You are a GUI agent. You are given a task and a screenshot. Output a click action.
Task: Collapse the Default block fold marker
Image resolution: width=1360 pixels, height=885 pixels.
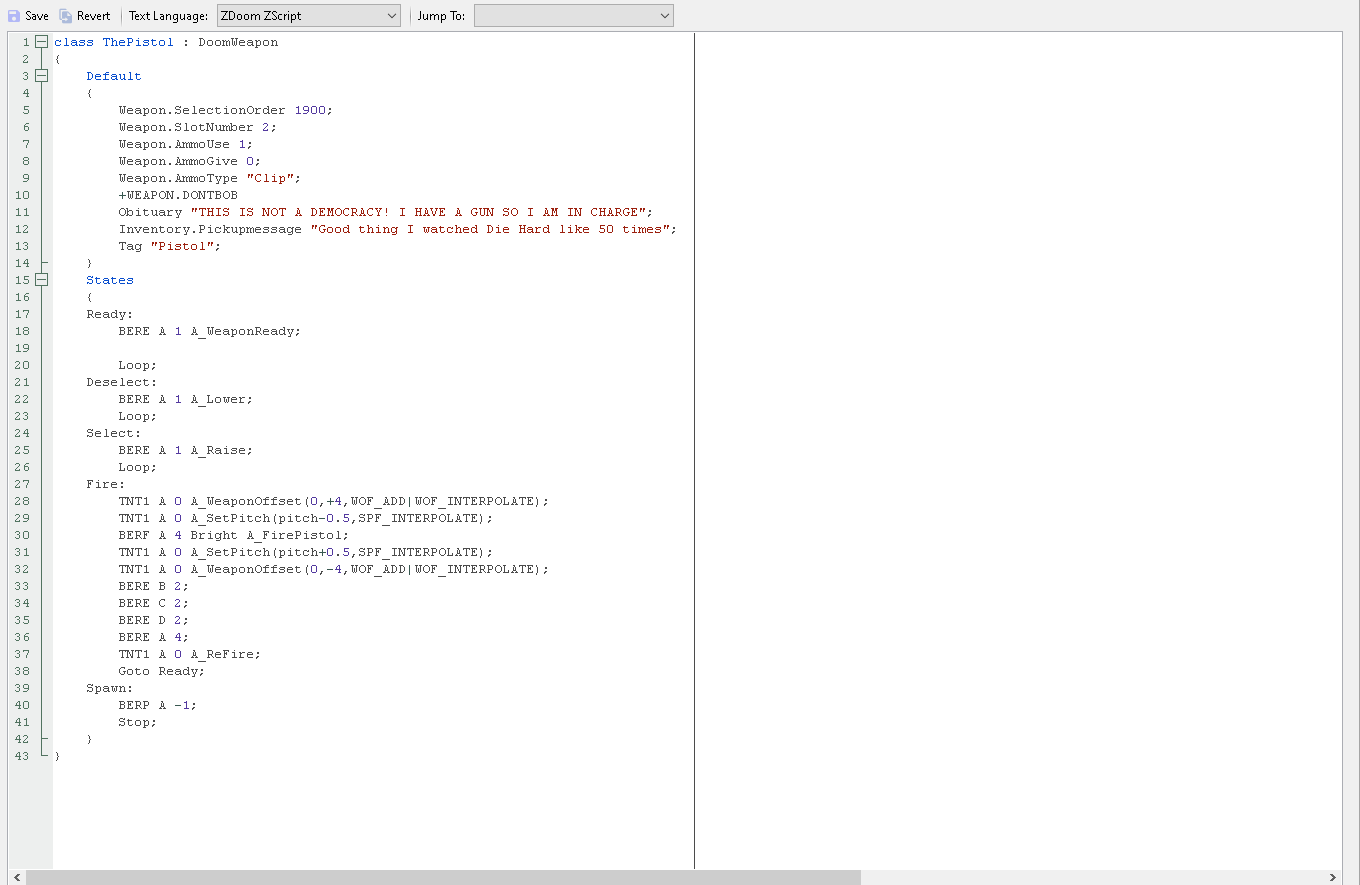[x=41, y=76]
